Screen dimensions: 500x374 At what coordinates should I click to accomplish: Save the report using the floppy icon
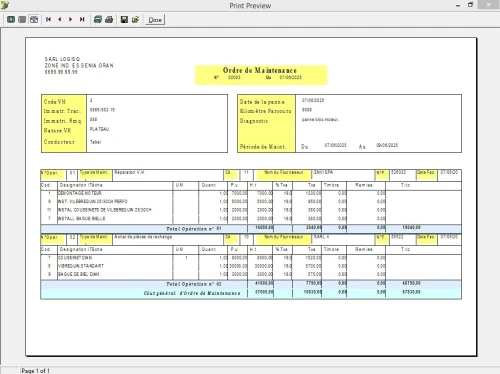point(124,19)
